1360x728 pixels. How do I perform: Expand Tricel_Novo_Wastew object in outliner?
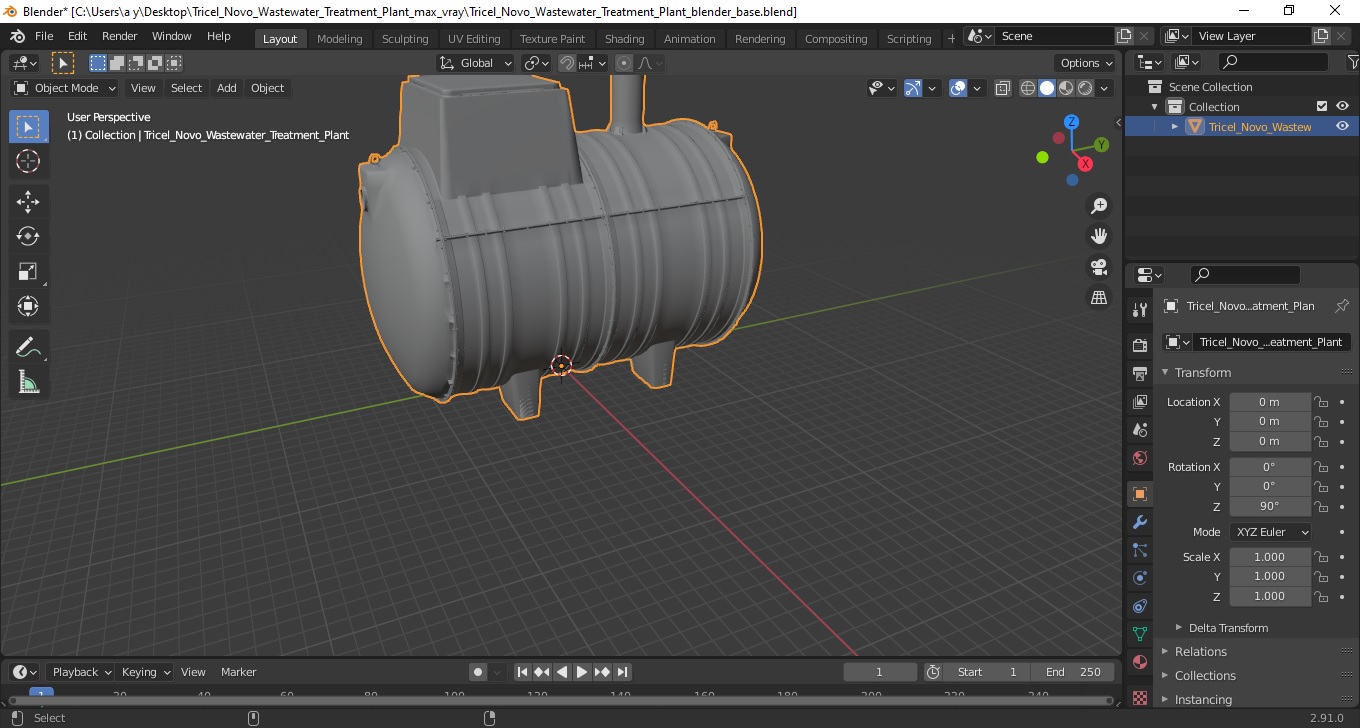[x=1175, y=126]
